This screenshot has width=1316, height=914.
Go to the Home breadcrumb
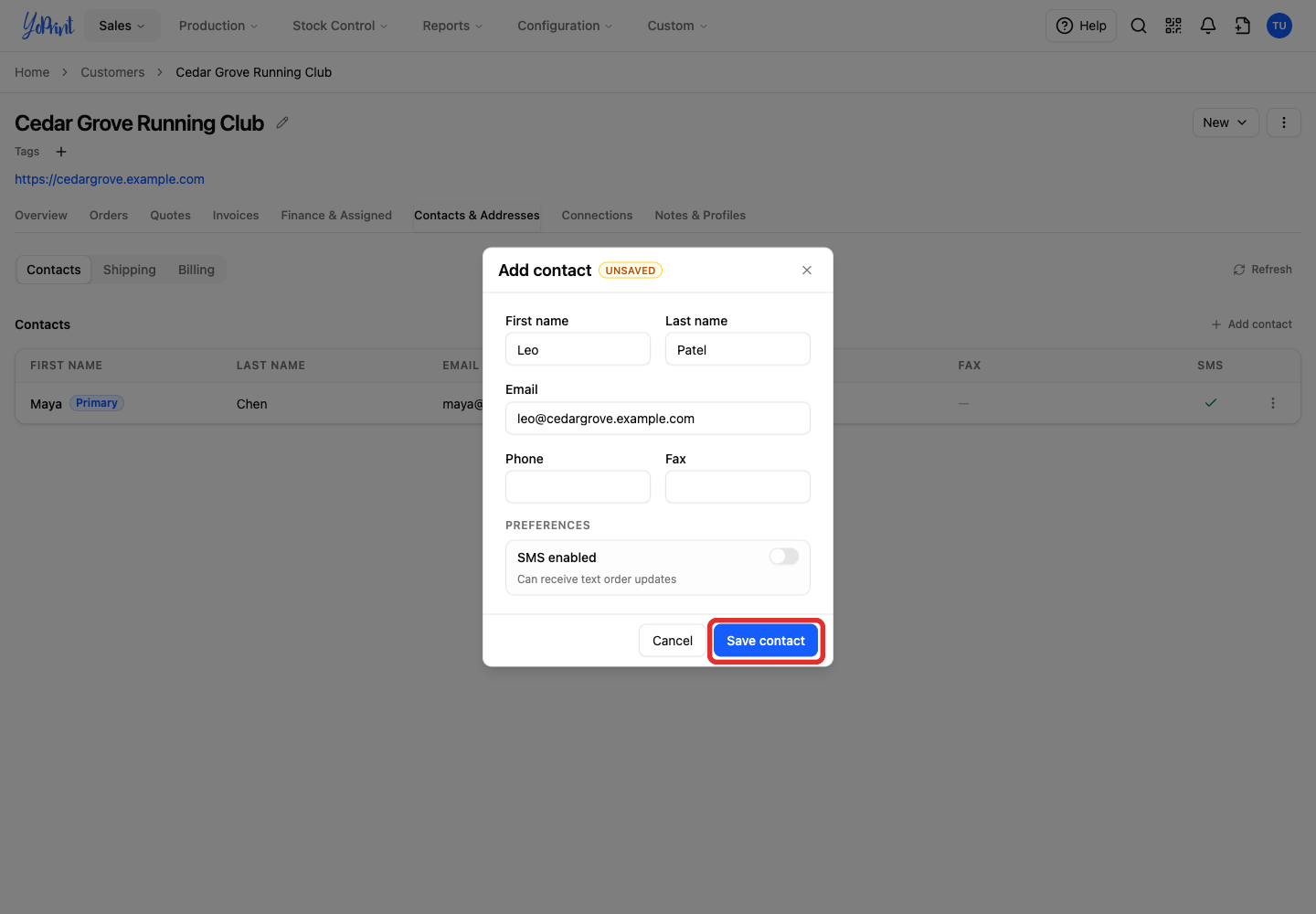coord(32,72)
